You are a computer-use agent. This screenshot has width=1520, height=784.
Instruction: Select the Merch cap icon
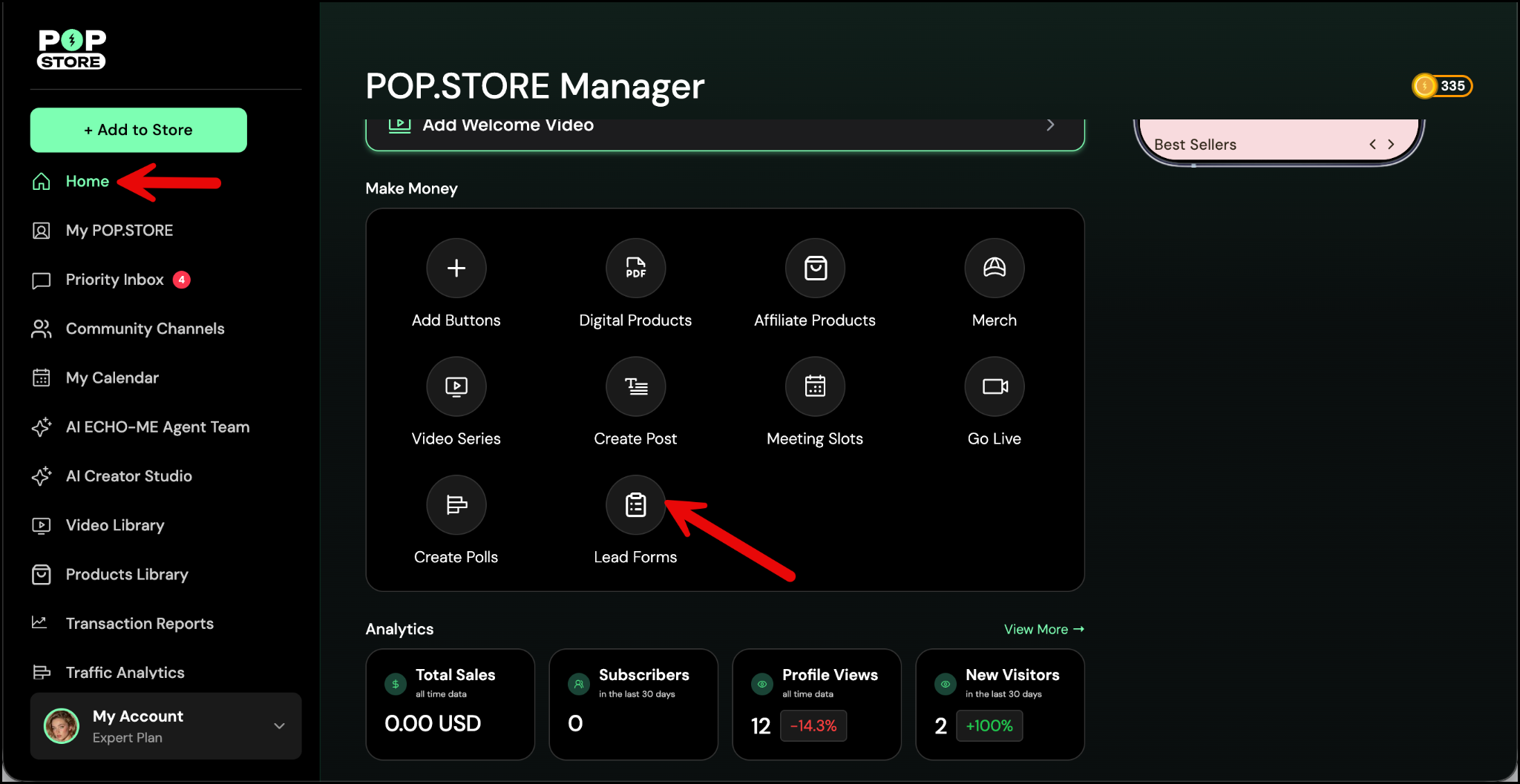(994, 268)
